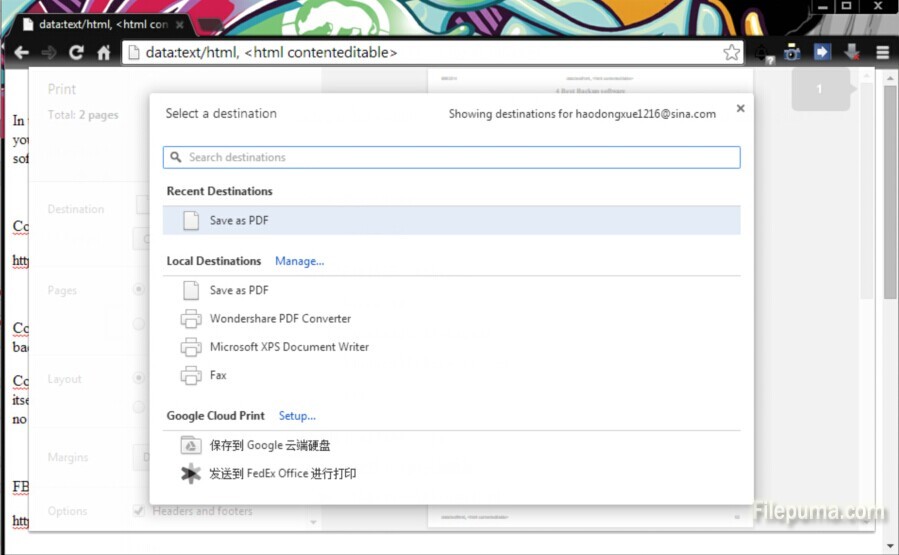Toggle the Headers and footers checkbox
This screenshot has height=555, width=899.
pos(139,511)
